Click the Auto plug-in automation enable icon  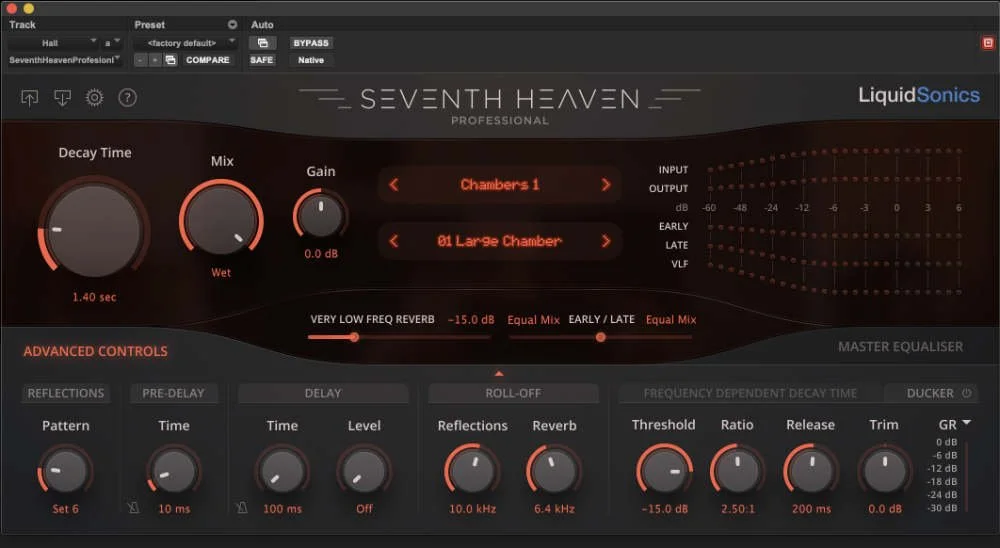[x=262, y=43]
